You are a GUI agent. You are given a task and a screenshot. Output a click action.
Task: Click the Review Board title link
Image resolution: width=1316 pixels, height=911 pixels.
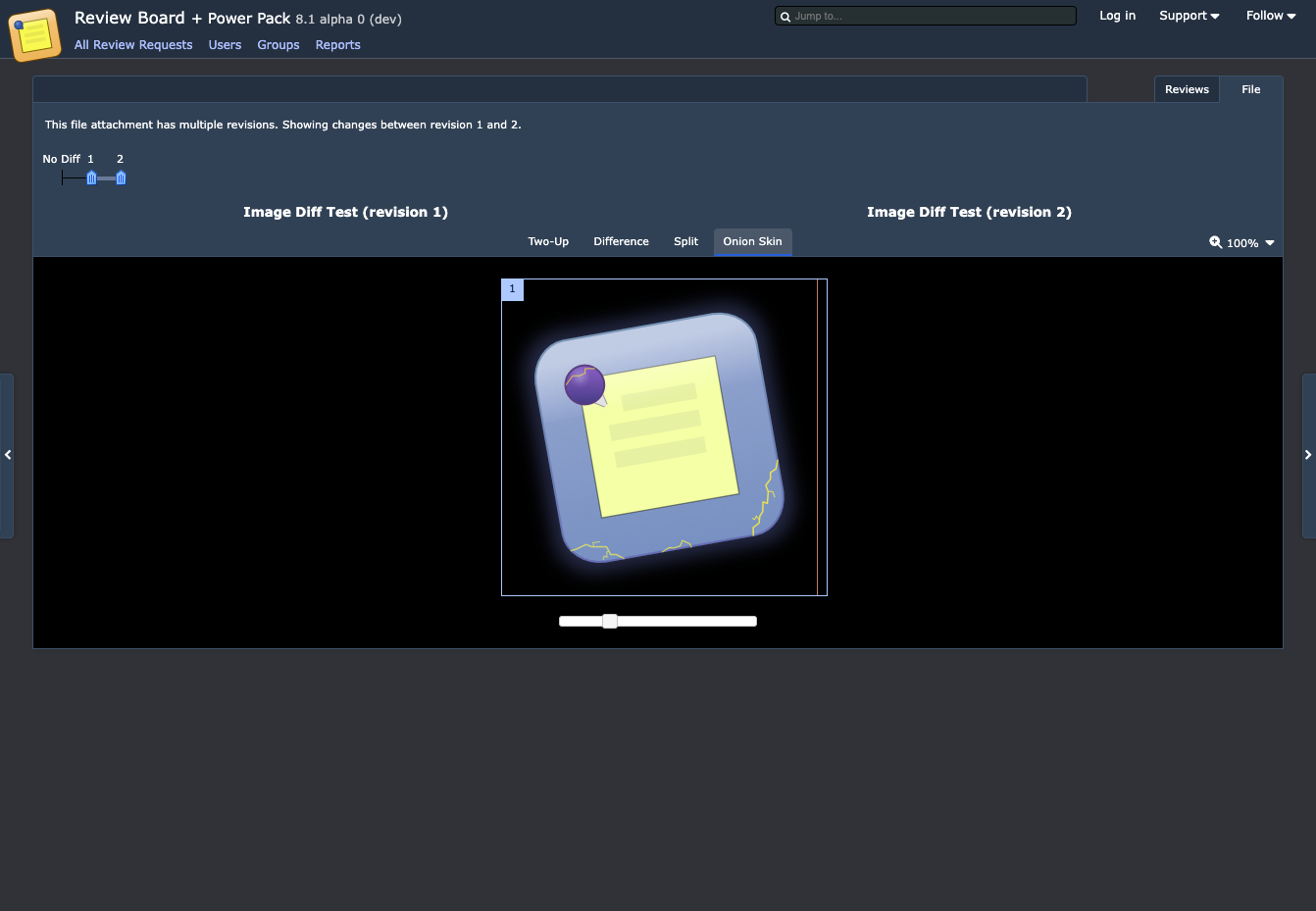pos(129,18)
